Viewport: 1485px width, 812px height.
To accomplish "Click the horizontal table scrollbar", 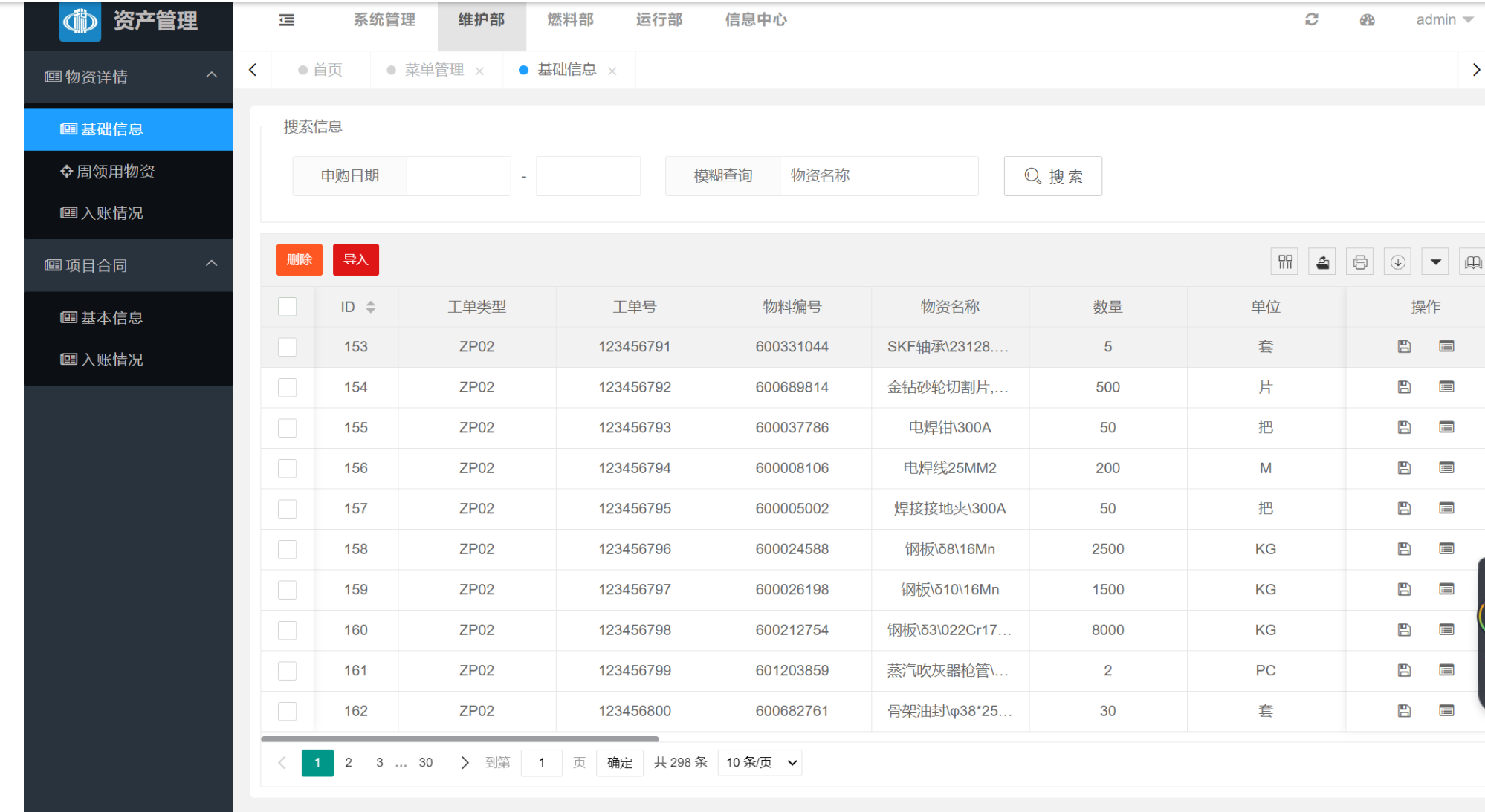I will (x=460, y=739).
